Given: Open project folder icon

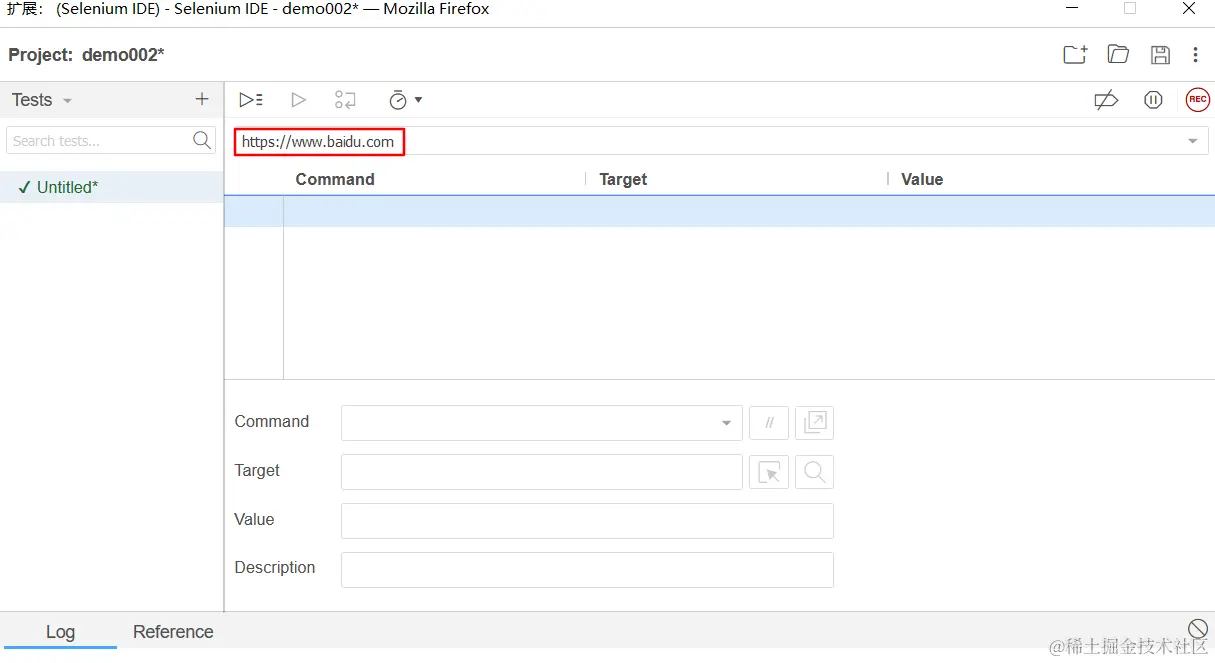Looking at the screenshot, I should [x=1118, y=55].
